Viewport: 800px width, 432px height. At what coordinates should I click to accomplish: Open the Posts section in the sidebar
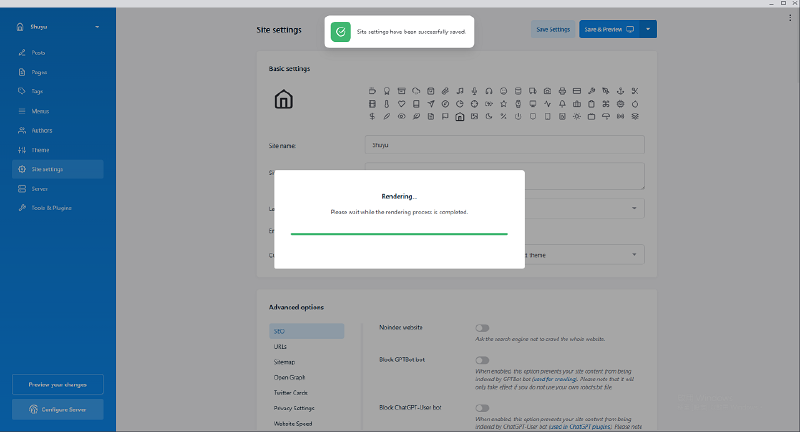coord(40,52)
